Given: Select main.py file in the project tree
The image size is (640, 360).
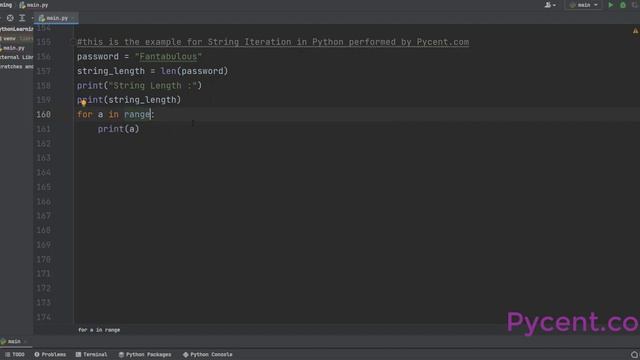Looking at the screenshot, I should click(13, 48).
